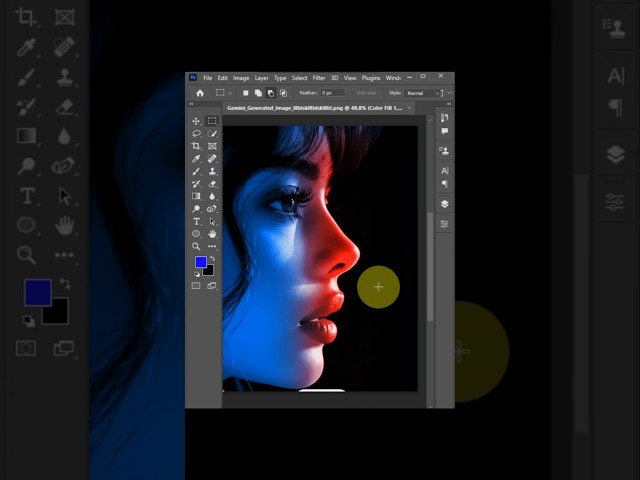
Task: Select the Spot Healing Brush tool
Action: click(212, 159)
